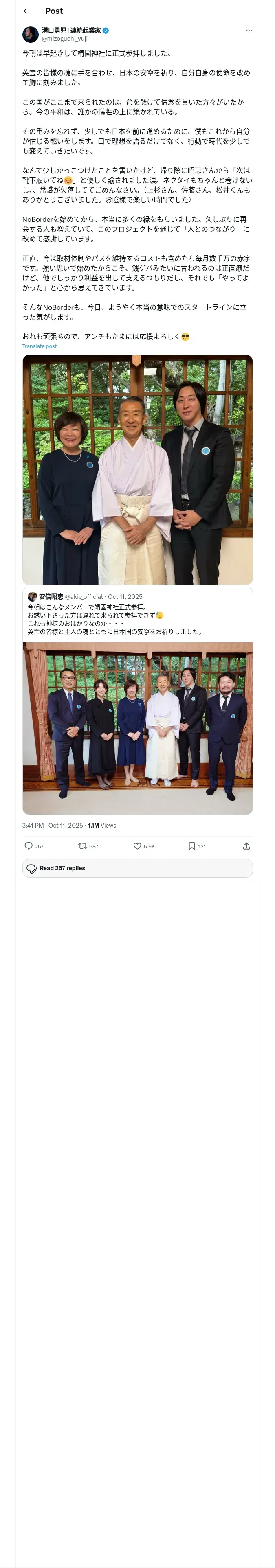
Task: Open the @mizoguchi_yuji handle link
Action: tap(65, 38)
